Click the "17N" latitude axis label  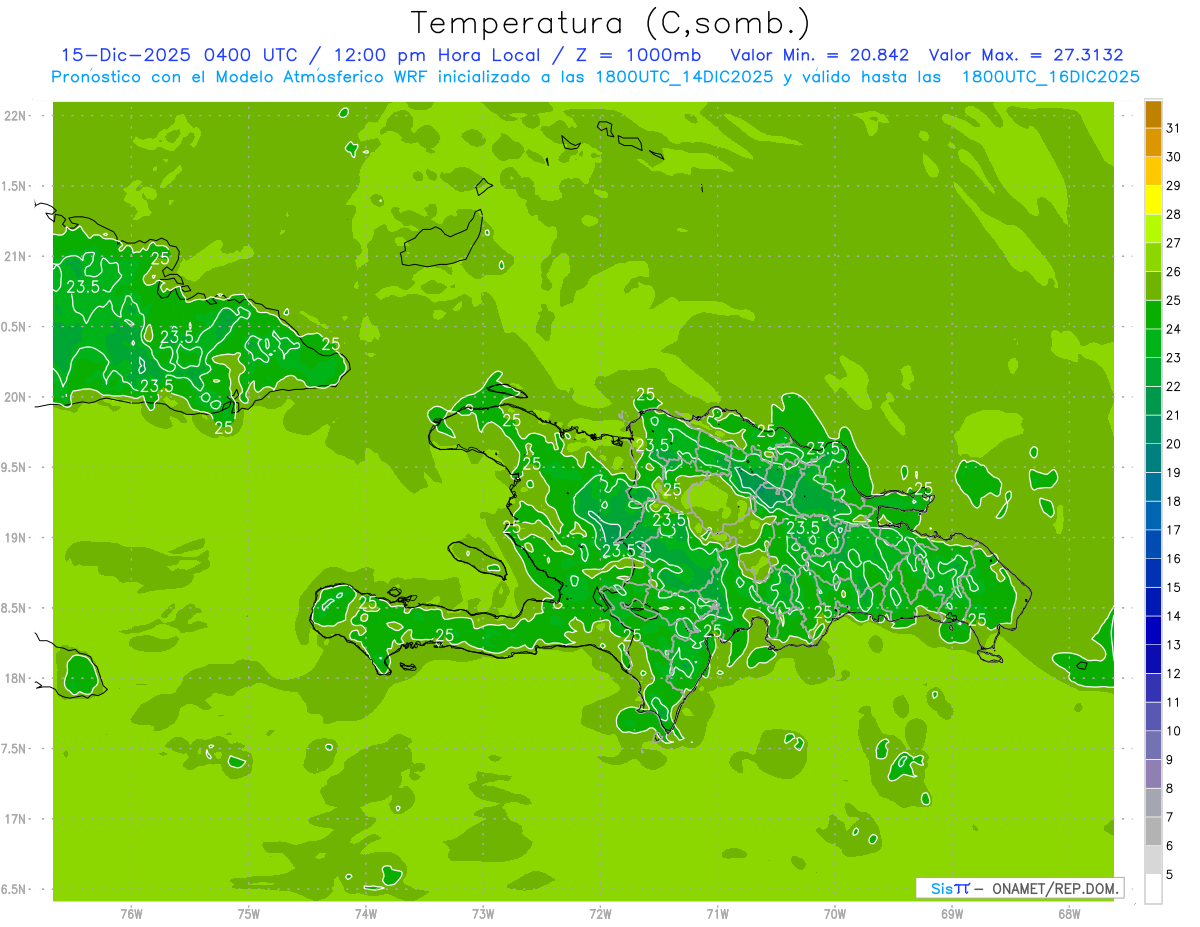point(16,819)
